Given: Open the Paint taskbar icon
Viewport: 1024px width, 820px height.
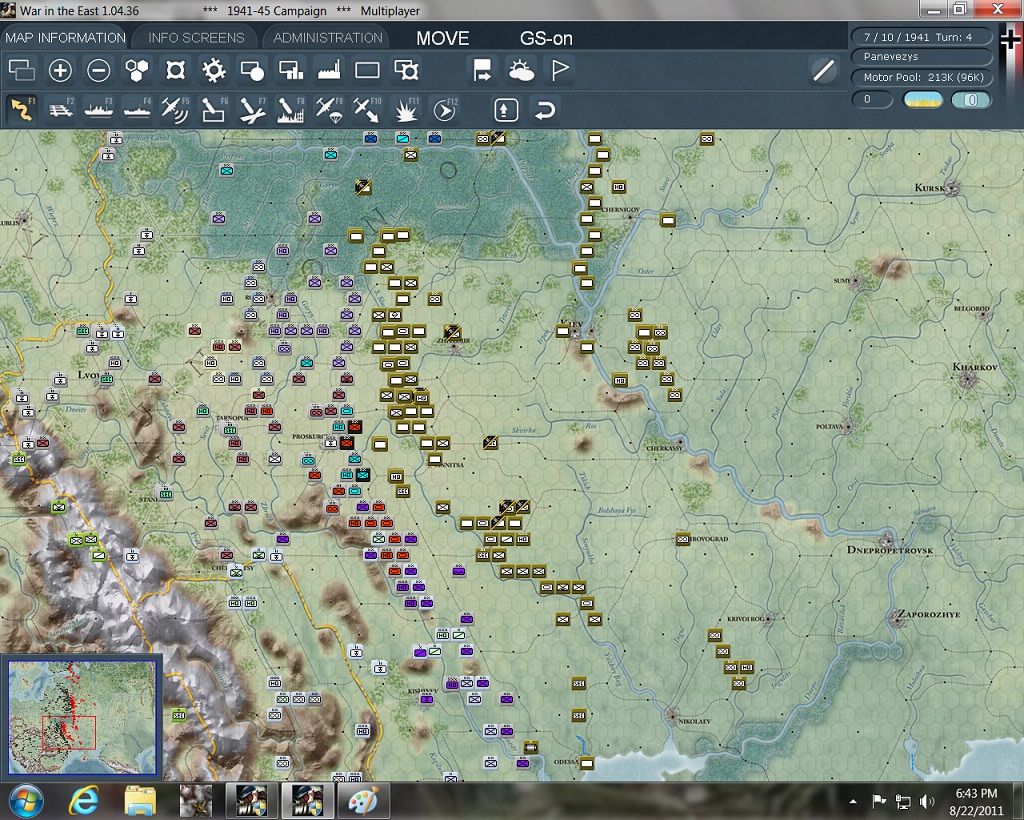Looking at the screenshot, I should click(362, 801).
